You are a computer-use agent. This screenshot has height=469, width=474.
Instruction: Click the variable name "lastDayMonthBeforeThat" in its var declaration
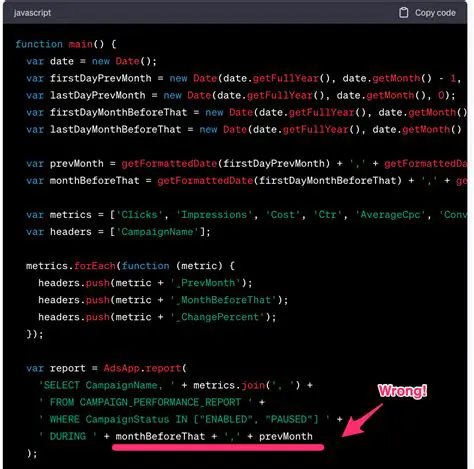116,129
